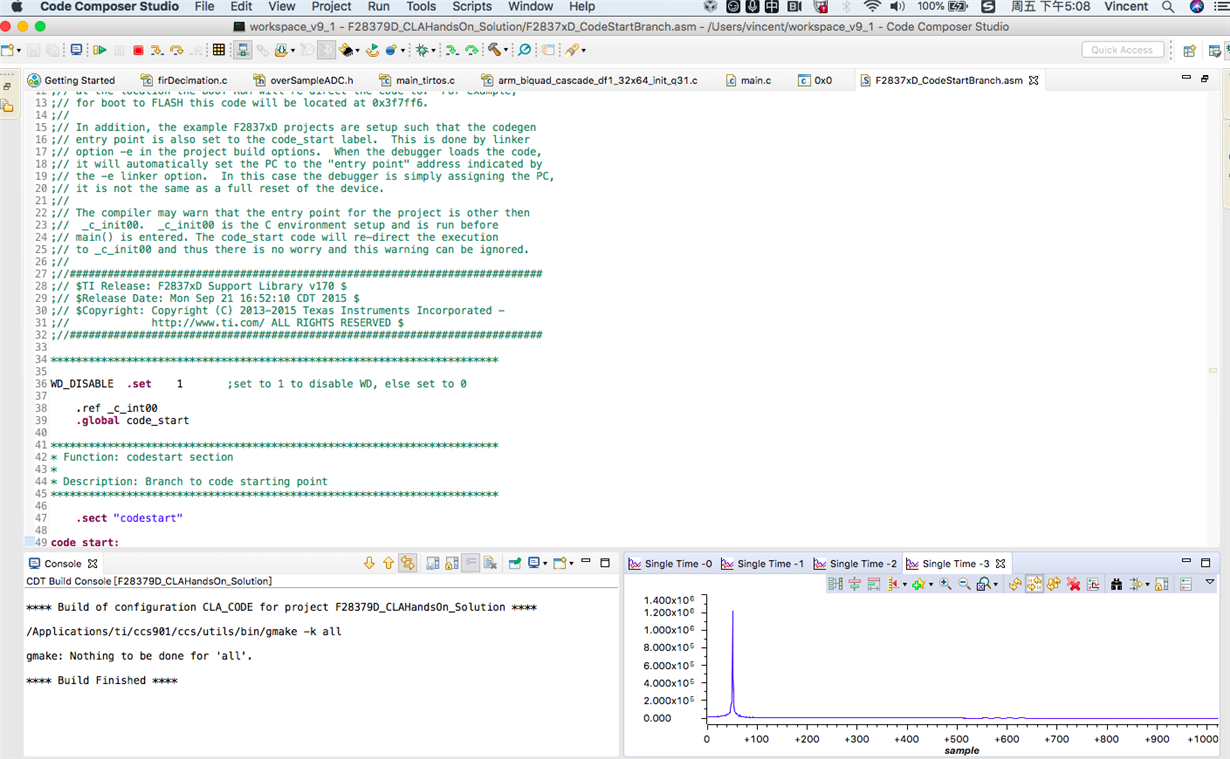Viewport: 1230px width, 759px height.
Task: Click the Save toolbar icon
Action: click(x=34, y=50)
